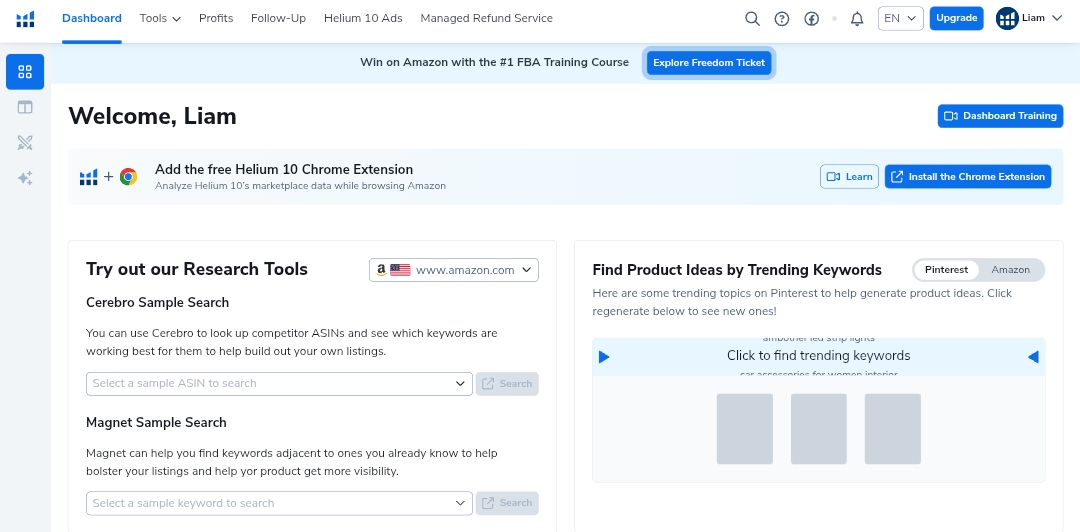This screenshot has width=1080, height=532.
Task: Open the sparkle AI sidebar icon
Action: (x=25, y=178)
